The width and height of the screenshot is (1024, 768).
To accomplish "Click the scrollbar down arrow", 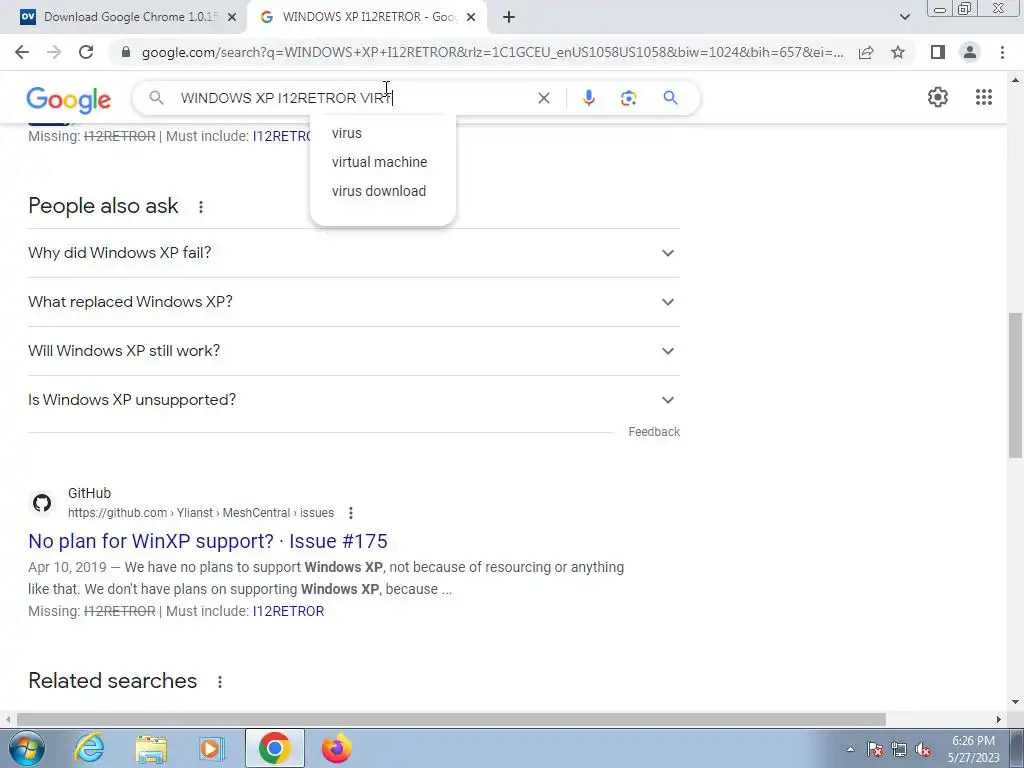I will click(1016, 703).
